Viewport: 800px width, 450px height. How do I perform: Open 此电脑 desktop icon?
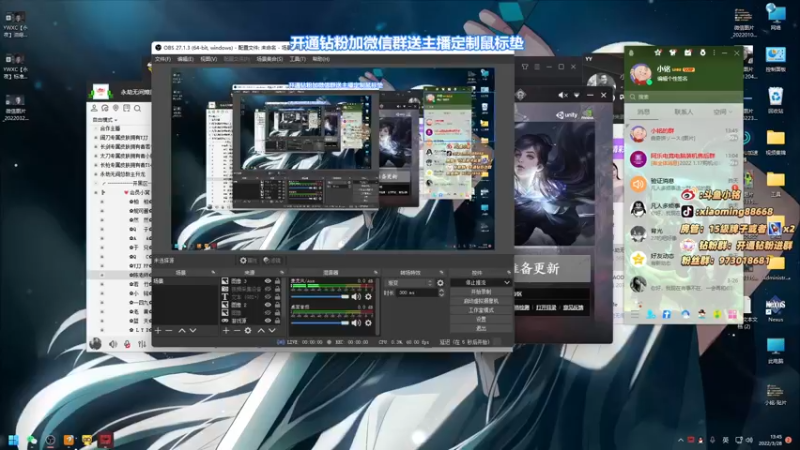pos(776,351)
